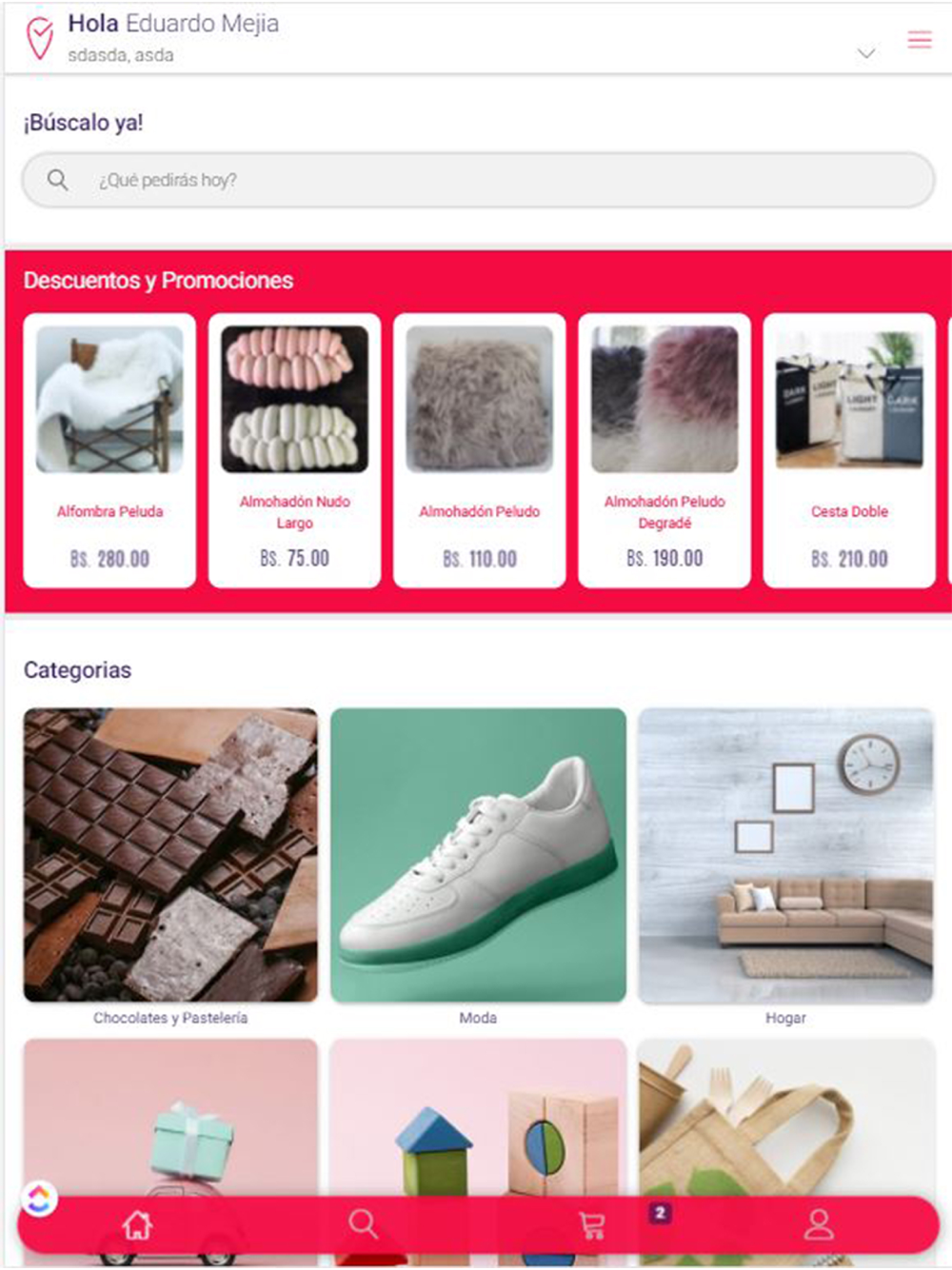The image size is (952, 1270).
Task: Click the colorful floating circle widget icon
Action: coord(38,1199)
